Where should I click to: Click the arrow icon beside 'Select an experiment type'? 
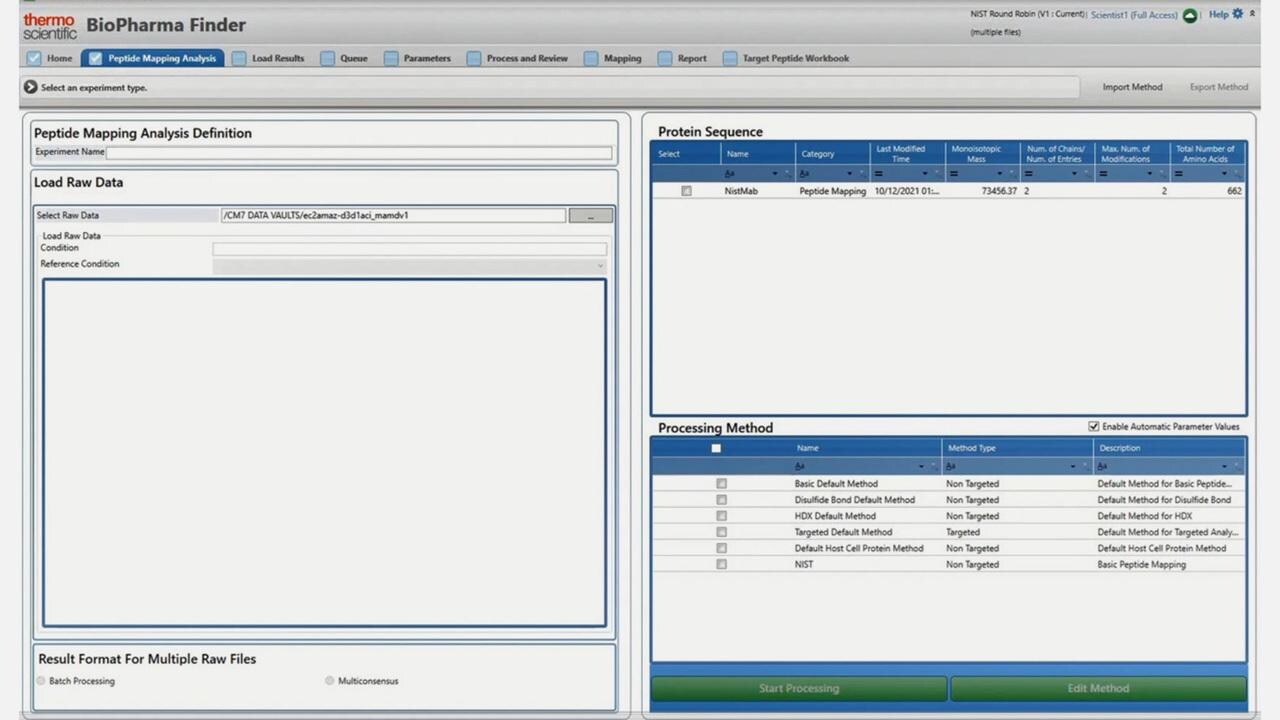[30, 87]
